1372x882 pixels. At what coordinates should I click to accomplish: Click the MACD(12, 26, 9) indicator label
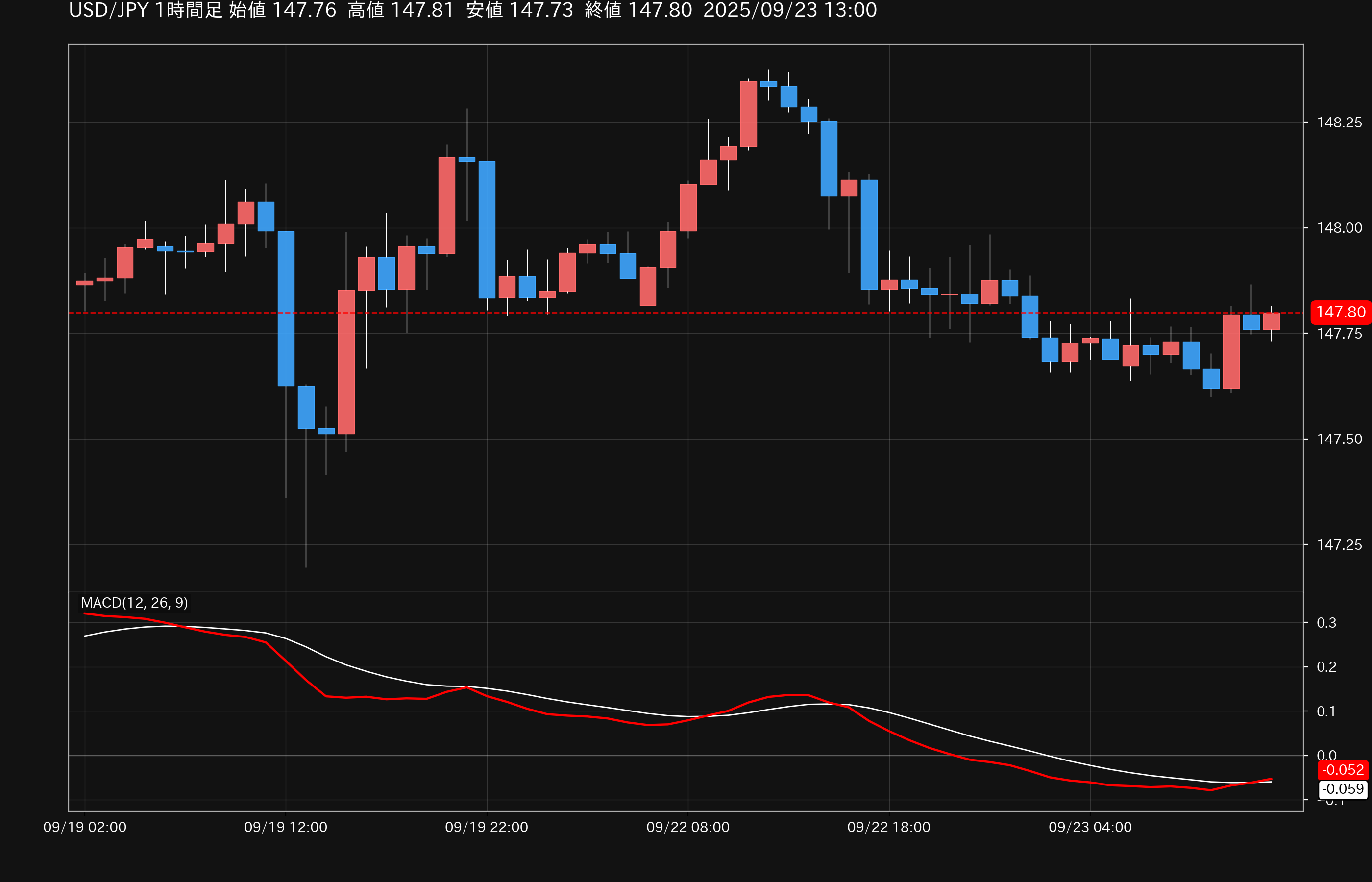point(134,603)
